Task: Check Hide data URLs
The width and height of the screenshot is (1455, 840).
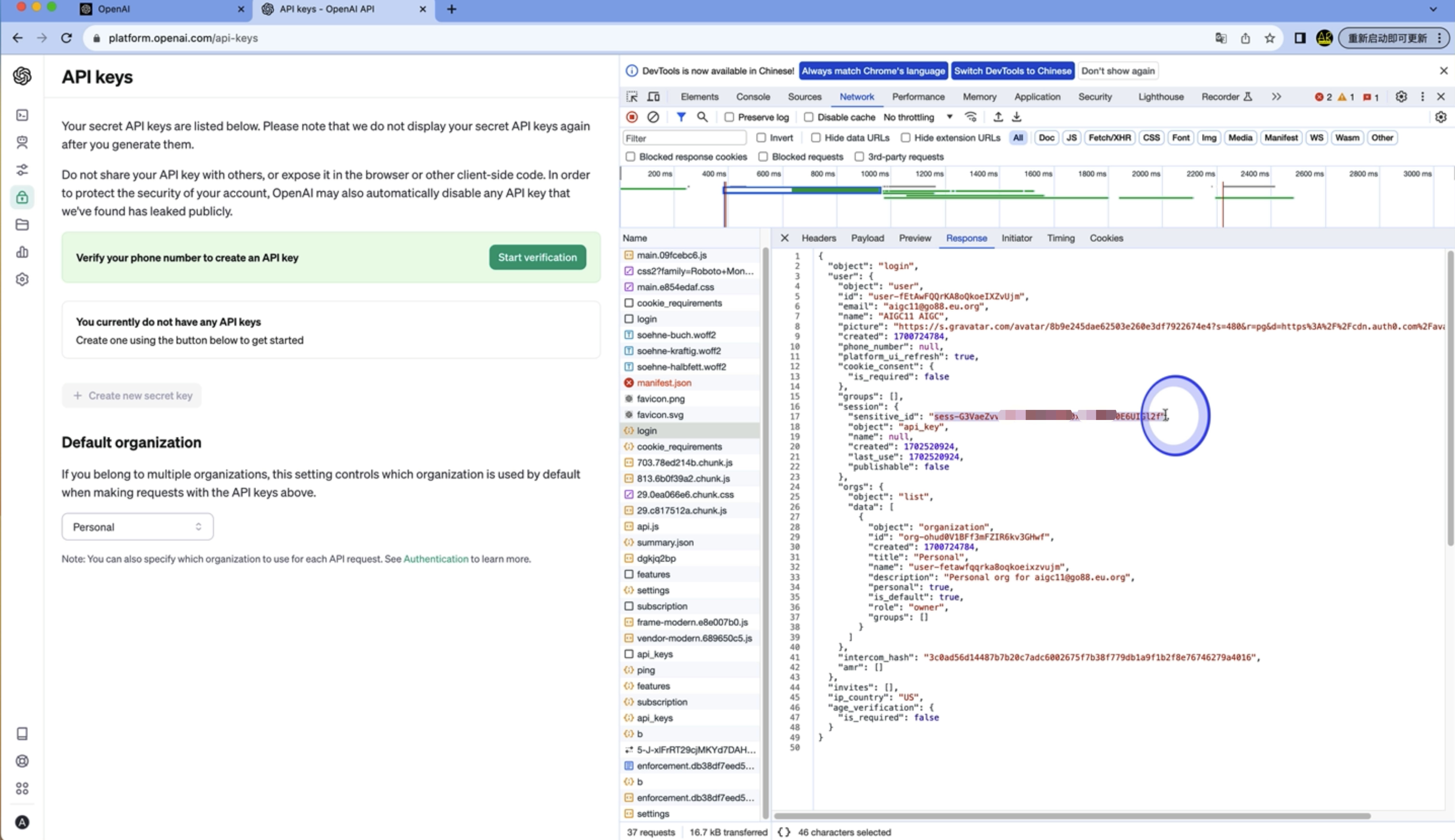Action: point(816,138)
